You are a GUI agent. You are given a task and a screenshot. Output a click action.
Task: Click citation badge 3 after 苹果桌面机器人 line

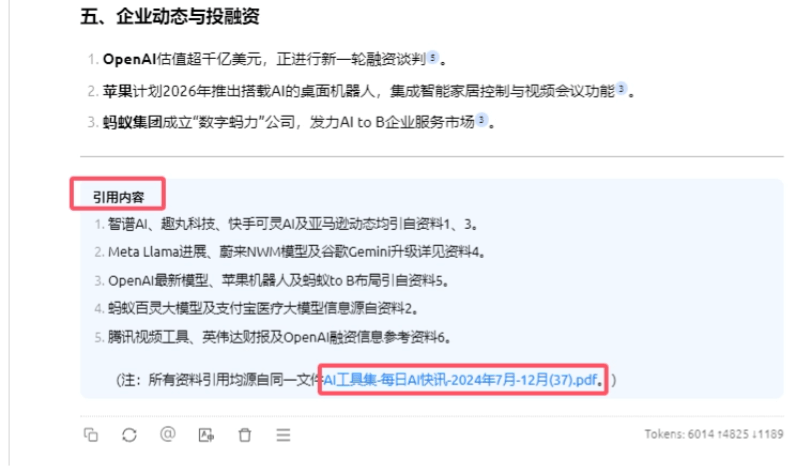pyautogui.click(x=621, y=89)
